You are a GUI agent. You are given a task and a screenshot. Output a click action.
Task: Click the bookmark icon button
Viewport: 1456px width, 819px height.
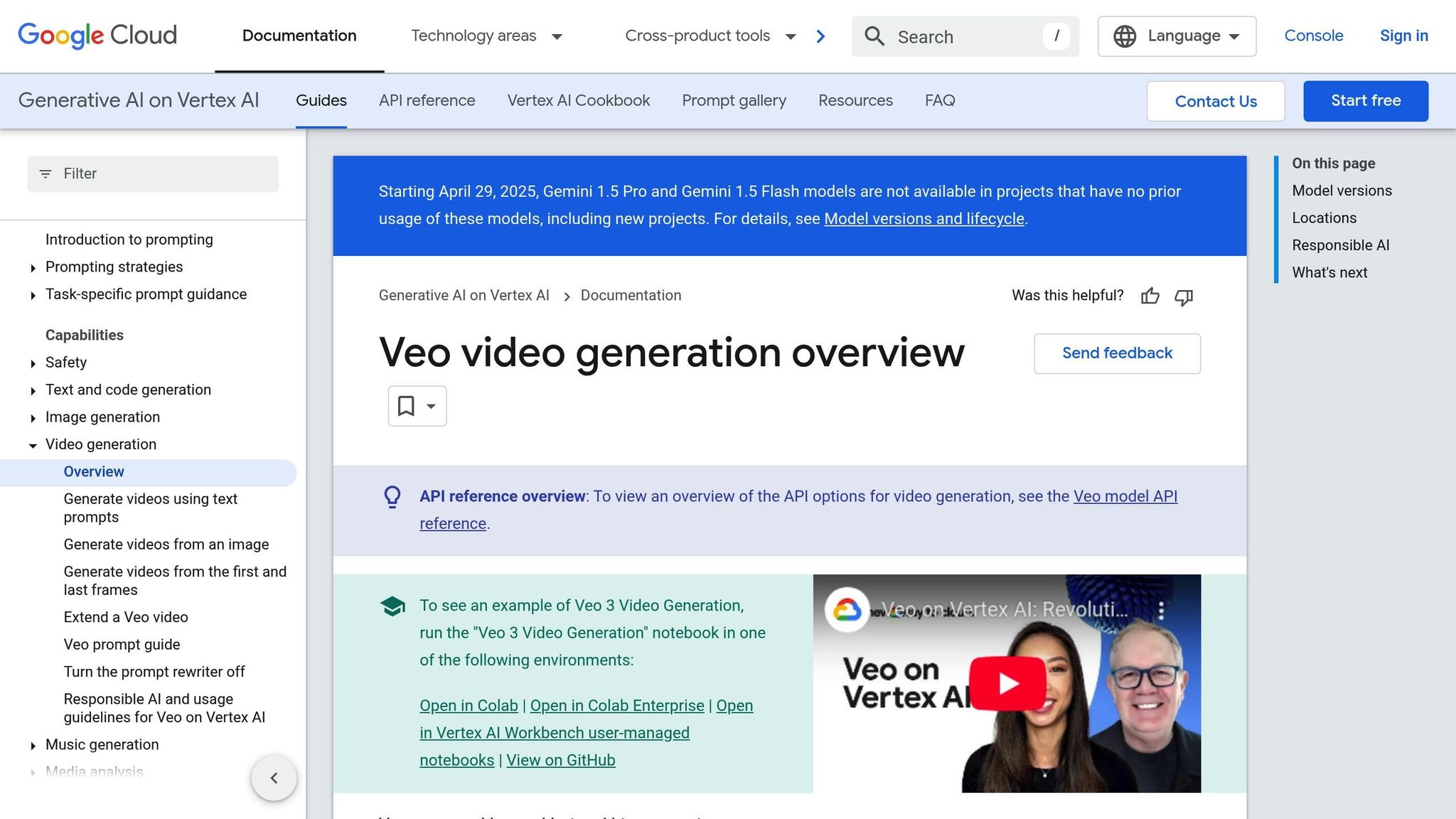[x=406, y=406]
